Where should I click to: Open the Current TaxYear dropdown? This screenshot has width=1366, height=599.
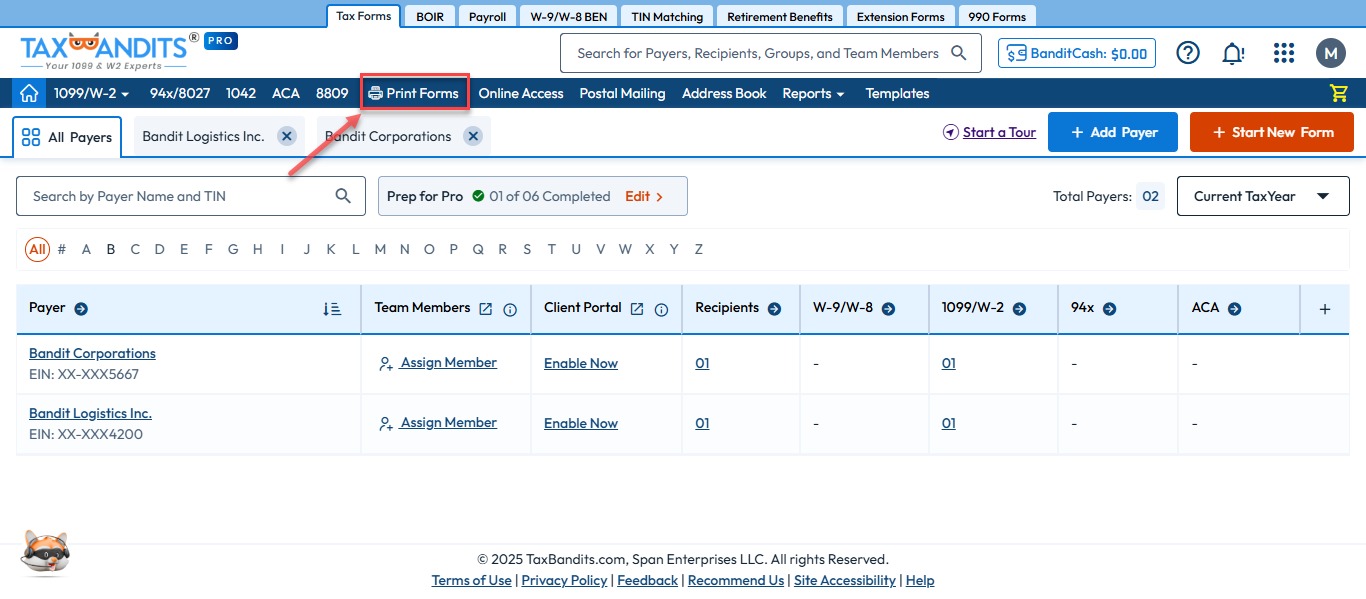tap(1263, 196)
